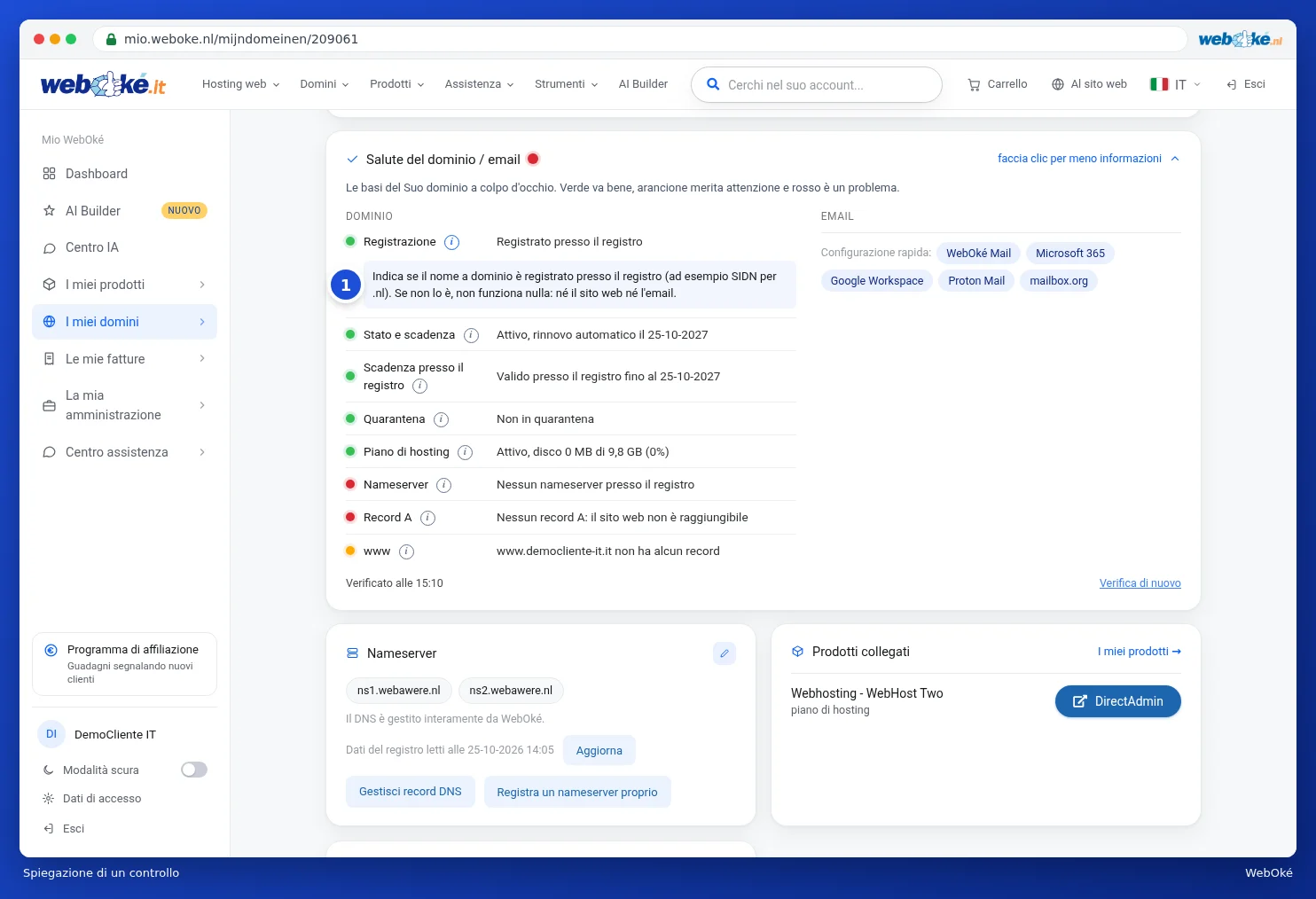Collapse domain health via meno informazioni link

pyautogui.click(x=1088, y=159)
